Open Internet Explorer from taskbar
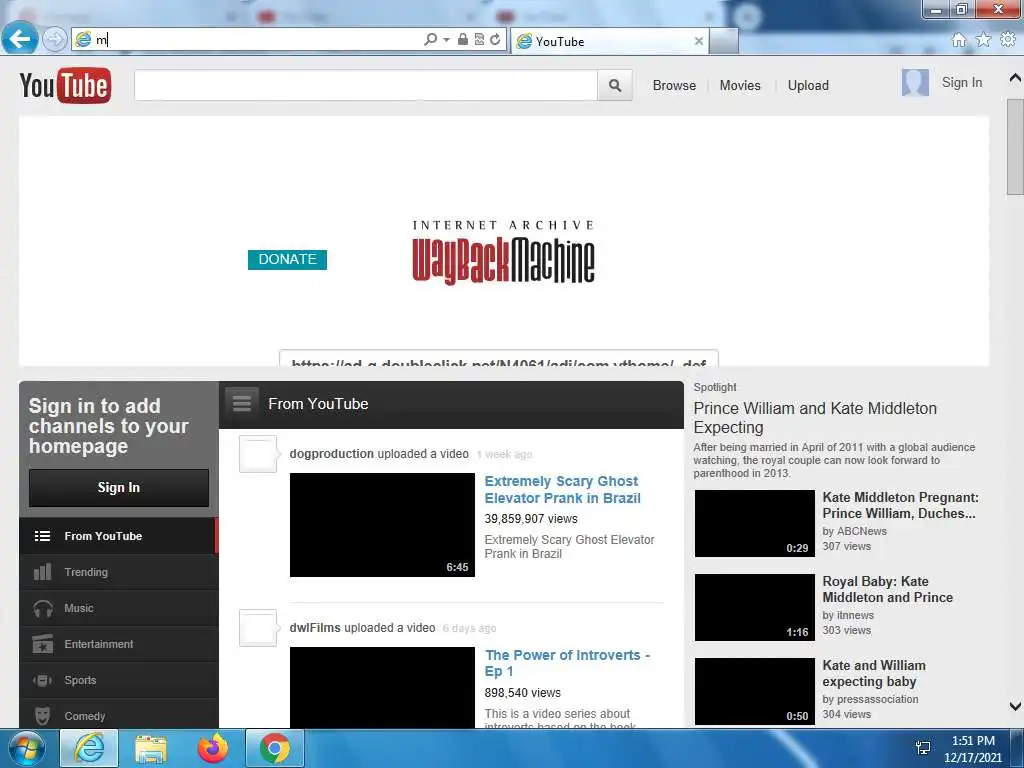The image size is (1024, 768). pyautogui.click(x=89, y=748)
